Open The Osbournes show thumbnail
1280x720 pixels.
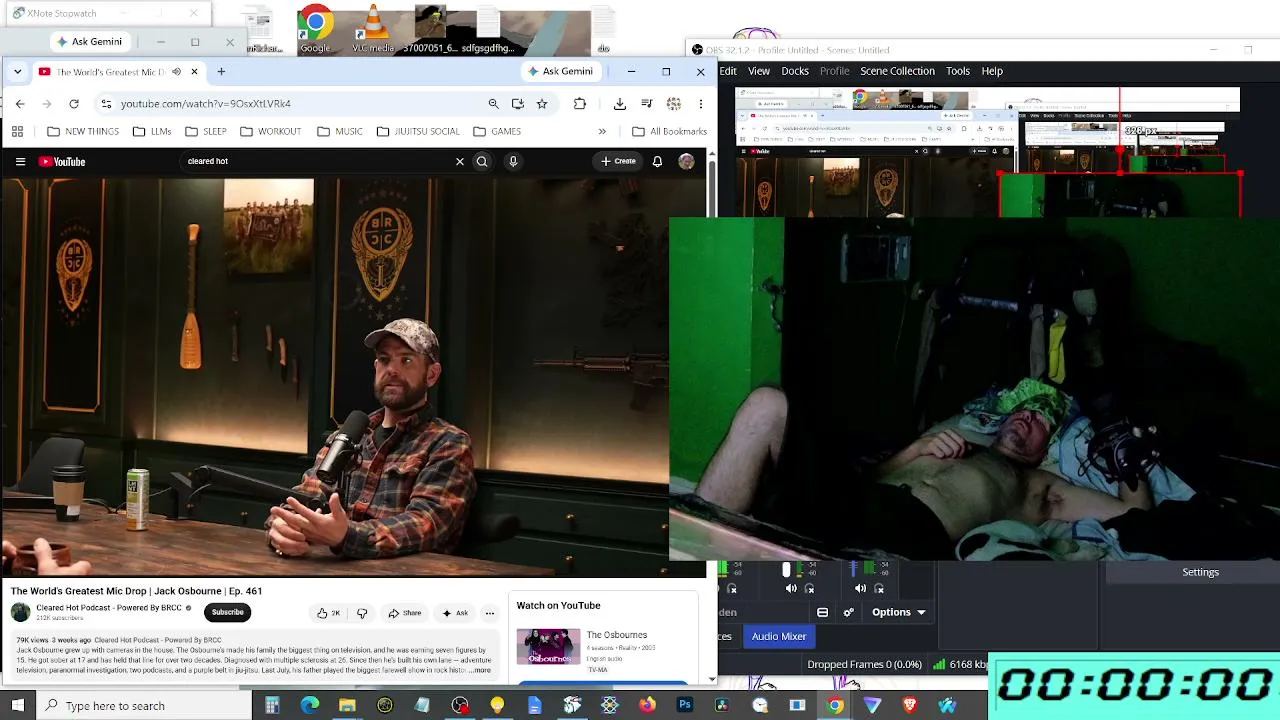tap(548, 647)
